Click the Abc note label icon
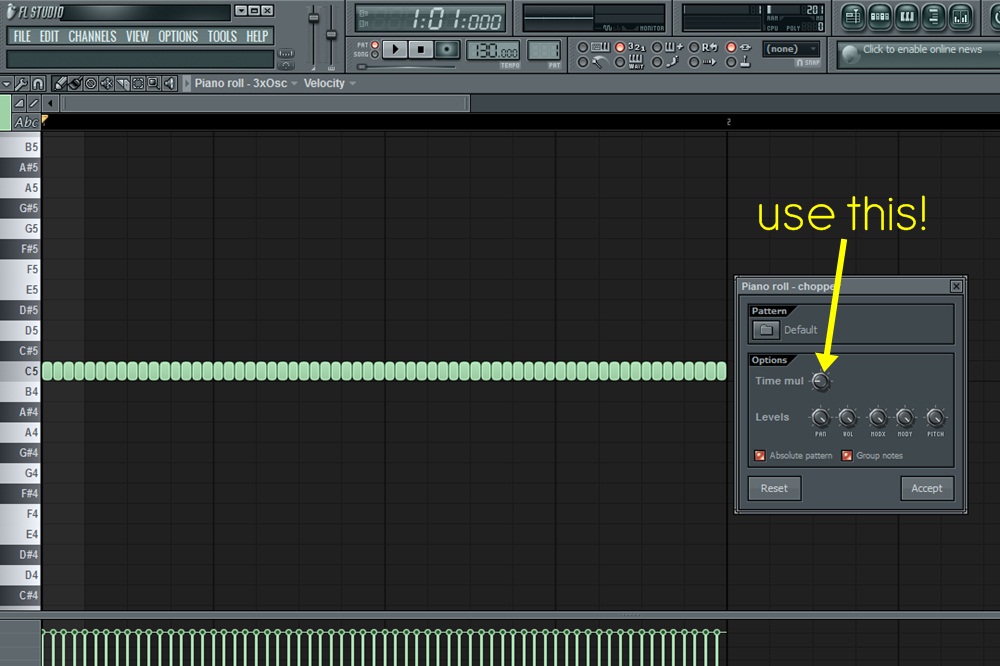 (26, 122)
